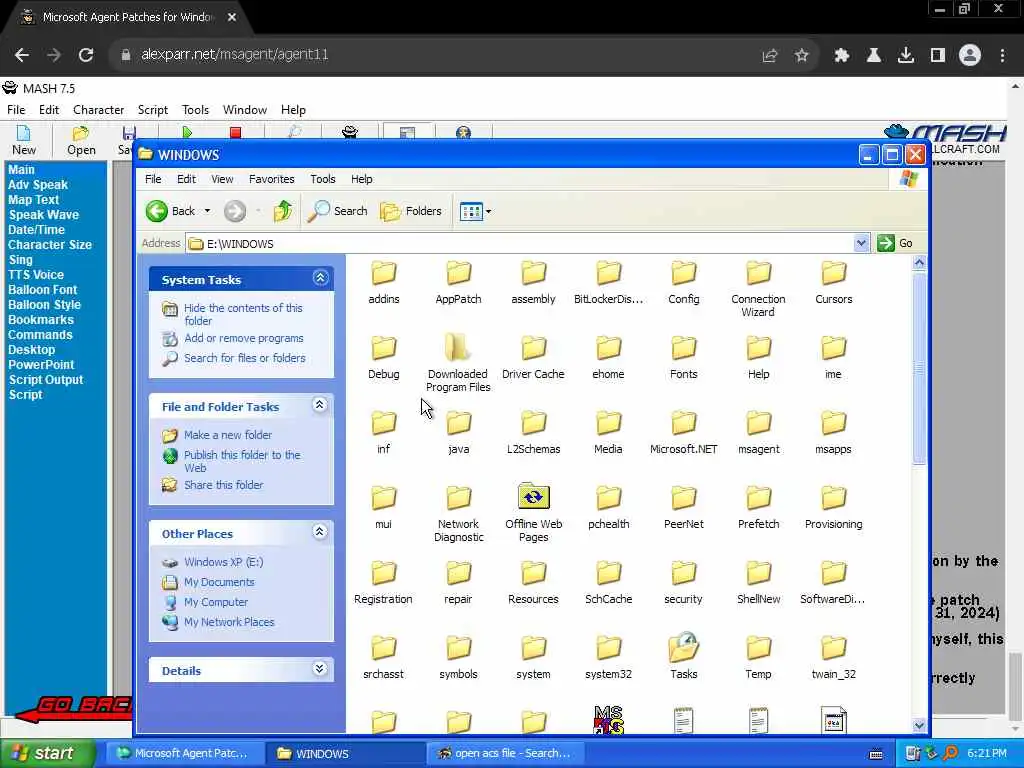Screen dimensions: 1024x768
Task: Click the MASH Open icon
Action: [81, 140]
